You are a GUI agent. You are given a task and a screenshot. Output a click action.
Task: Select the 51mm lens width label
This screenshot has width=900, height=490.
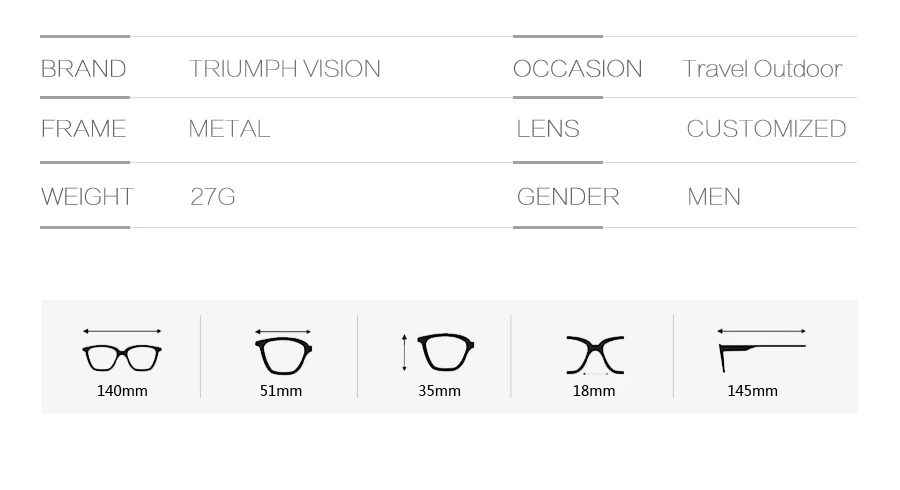(281, 391)
